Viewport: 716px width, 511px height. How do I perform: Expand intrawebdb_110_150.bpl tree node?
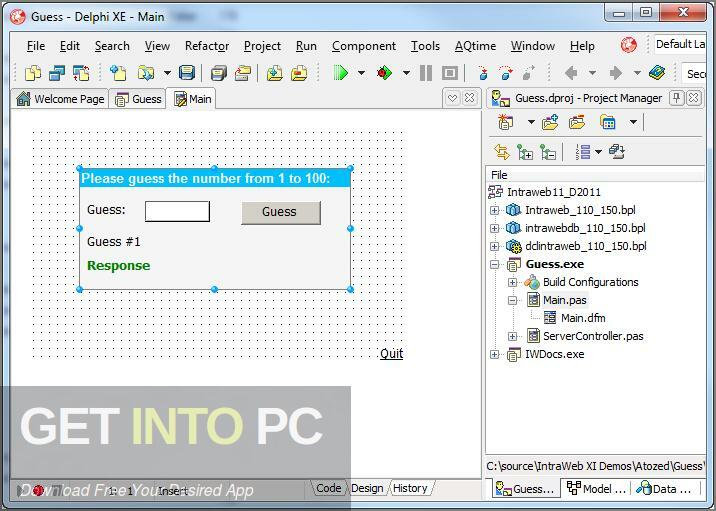tap(495, 228)
